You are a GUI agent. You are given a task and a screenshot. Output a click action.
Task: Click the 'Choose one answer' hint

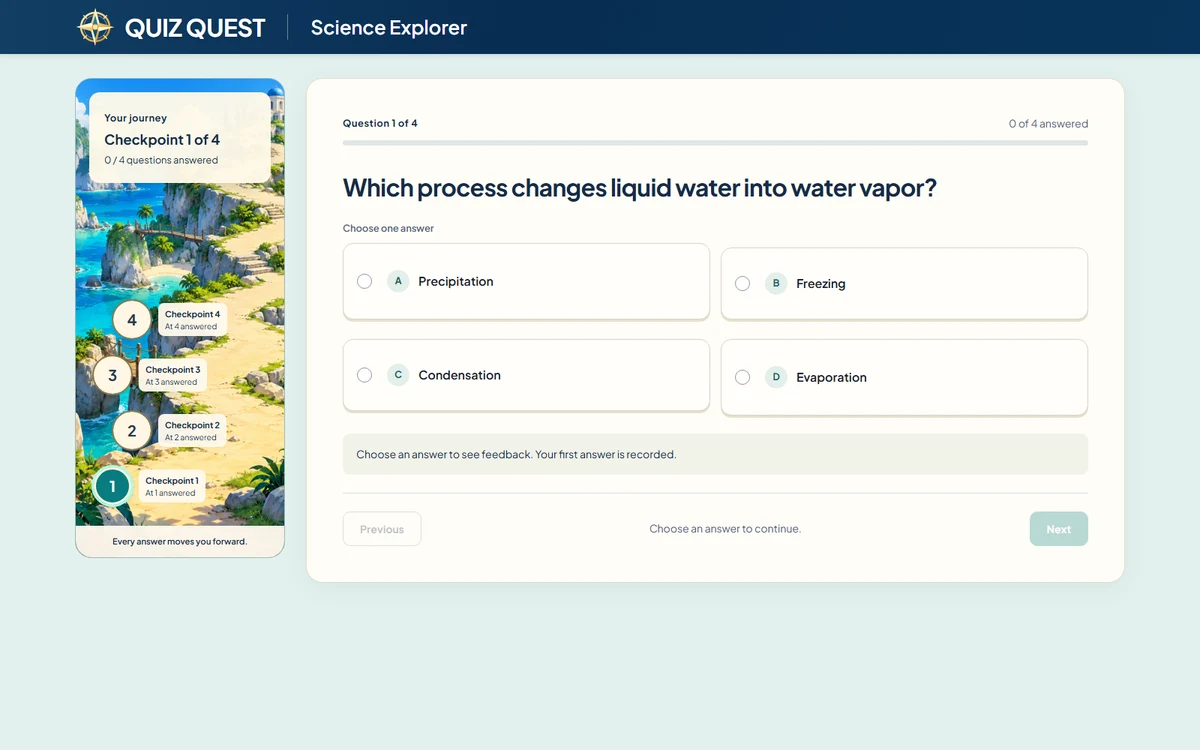(x=388, y=228)
